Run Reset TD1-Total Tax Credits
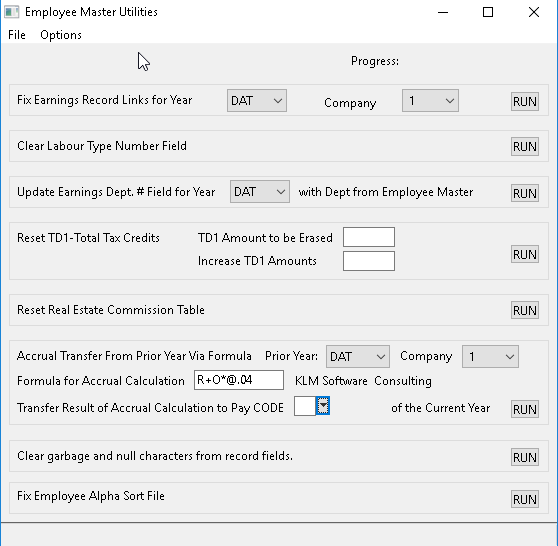Image resolution: width=558 pixels, height=546 pixels. coord(525,254)
